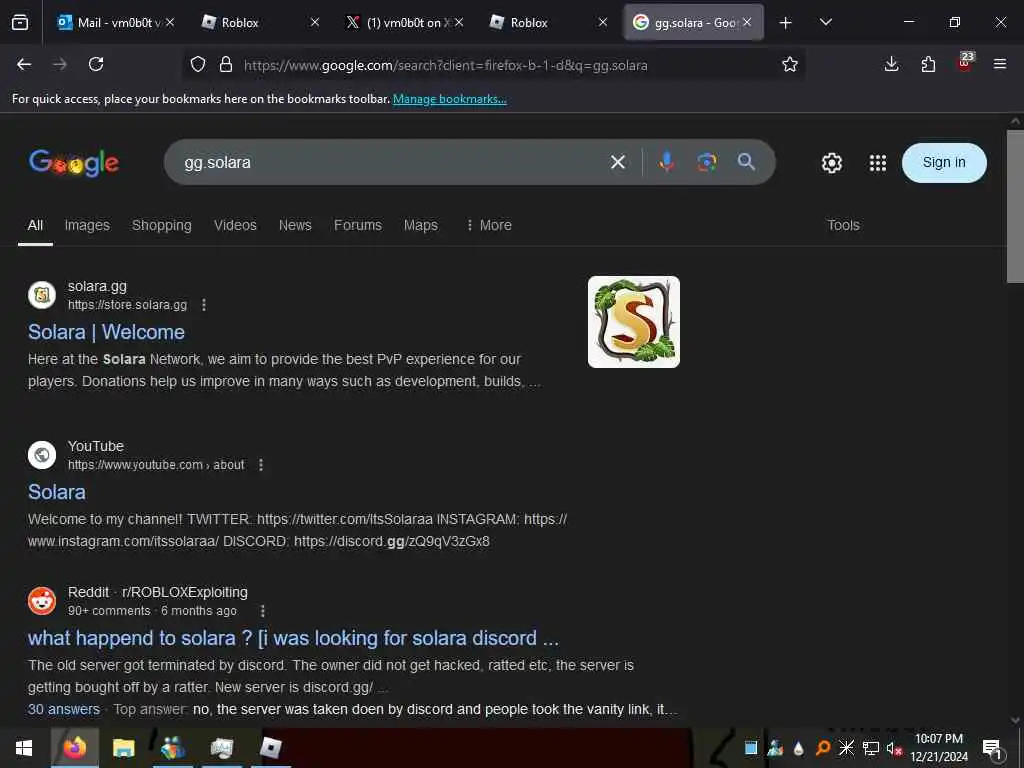Search by image with Google Lens

(x=707, y=162)
